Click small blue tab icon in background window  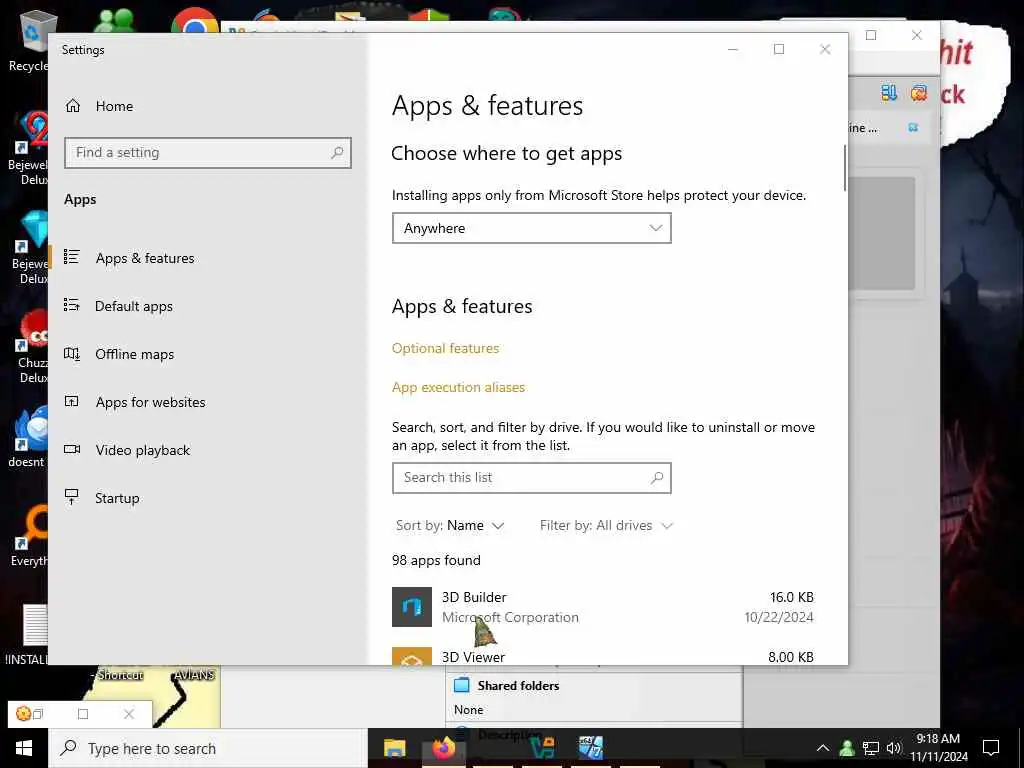pyautogui.click(x=913, y=127)
